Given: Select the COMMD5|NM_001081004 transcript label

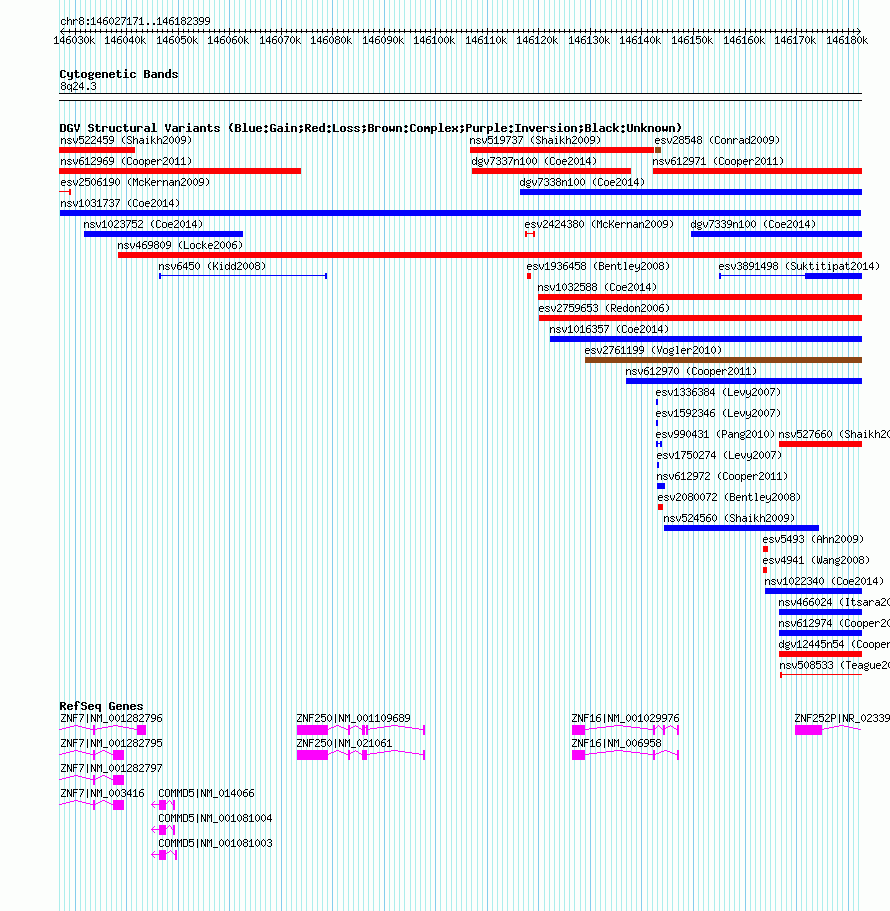Looking at the screenshot, I should click(x=215, y=819).
